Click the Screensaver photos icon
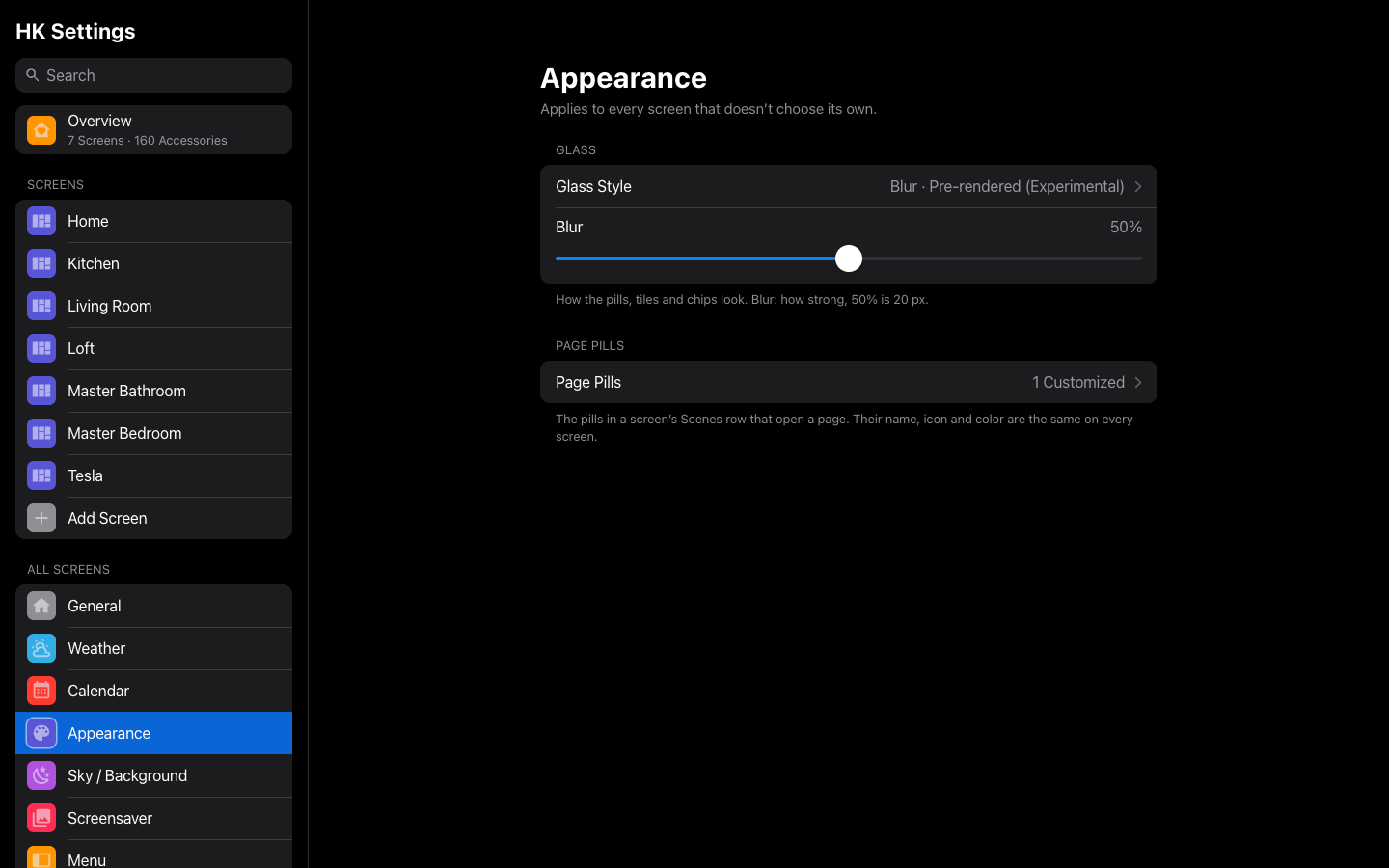This screenshot has height=868, width=1389. point(41,818)
